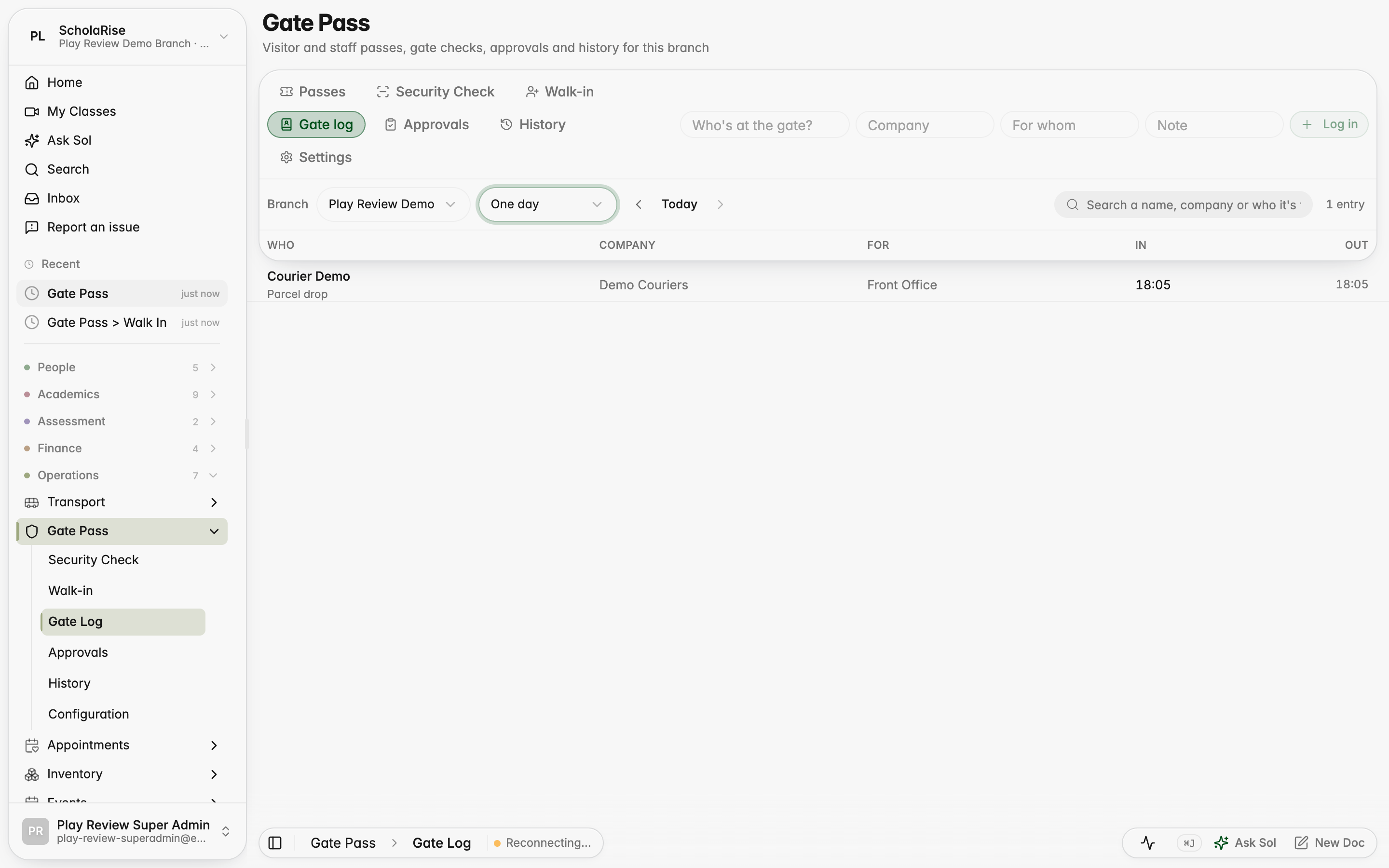Switch to the Approvals tab
The height and width of the screenshot is (868, 1389).
(x=426, y=124)
